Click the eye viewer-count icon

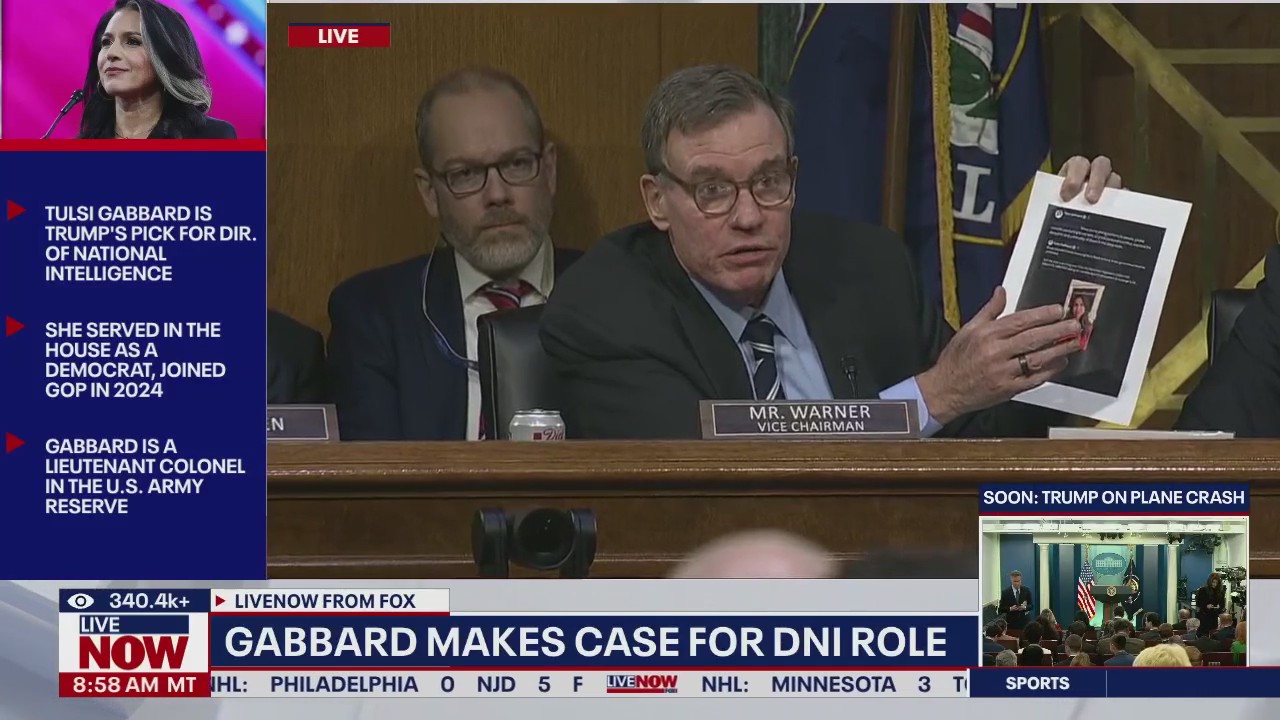tap(80, 601)
